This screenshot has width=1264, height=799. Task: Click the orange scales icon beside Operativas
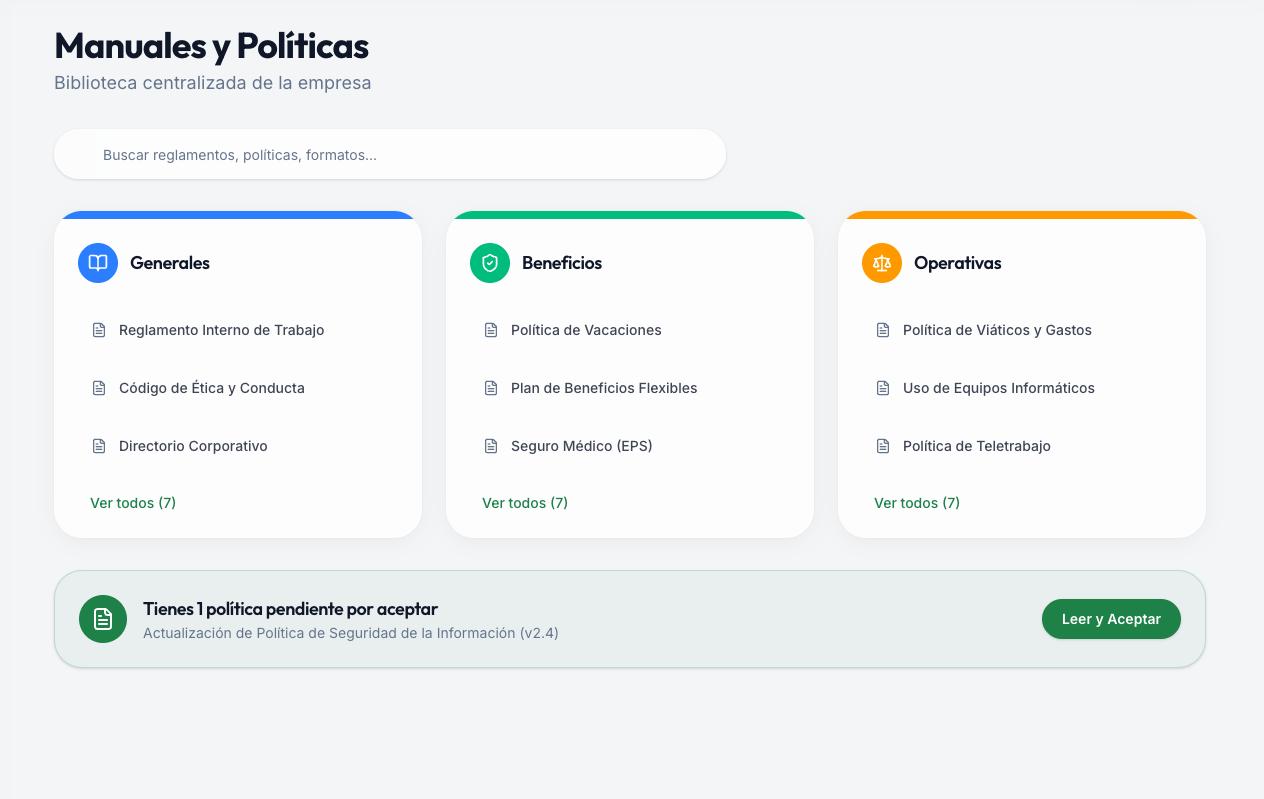pos(882,263)
